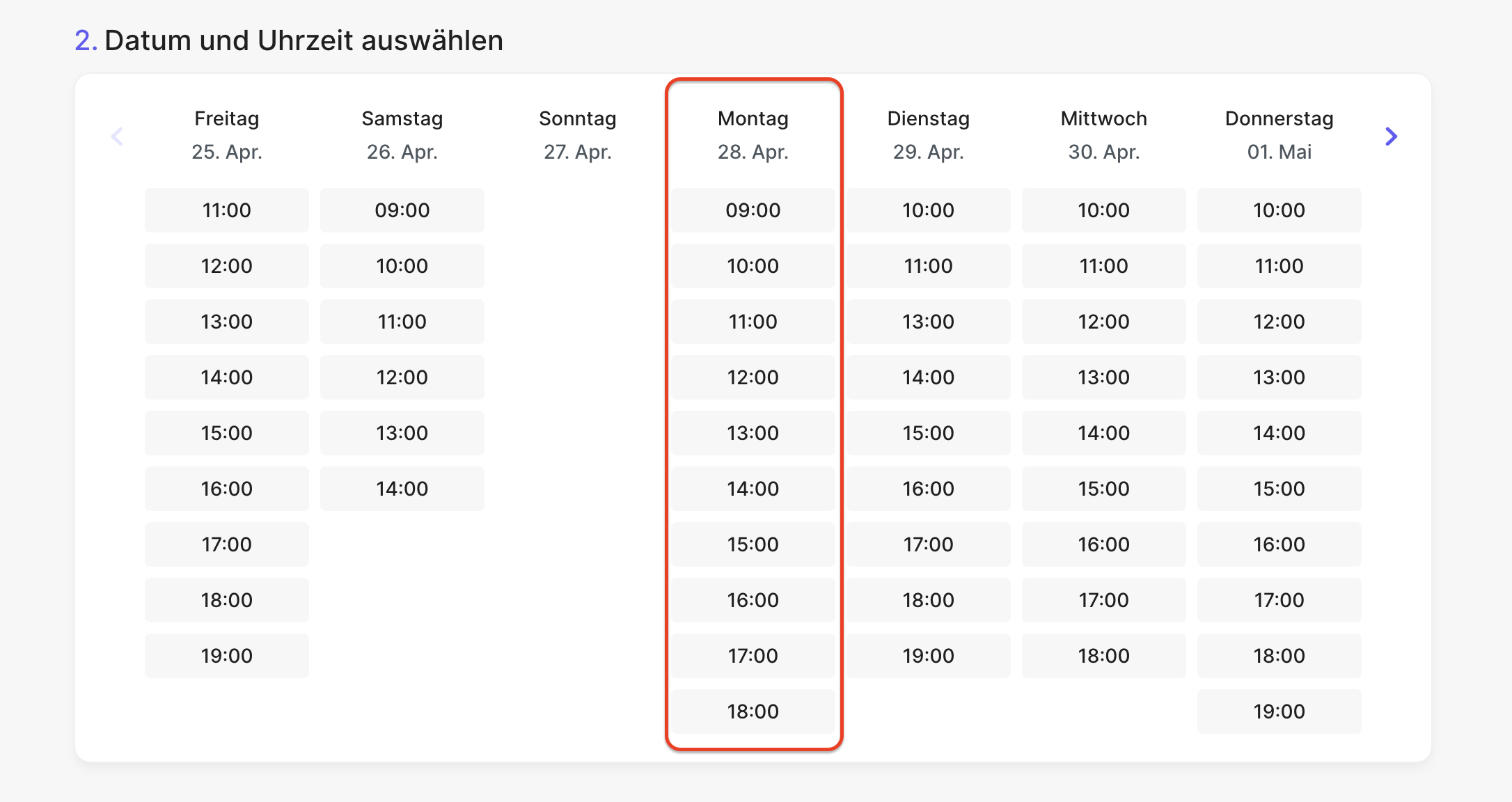
Task: Select 19:00 on Donnerstag 01. Mai
Action: [1279, 711]
